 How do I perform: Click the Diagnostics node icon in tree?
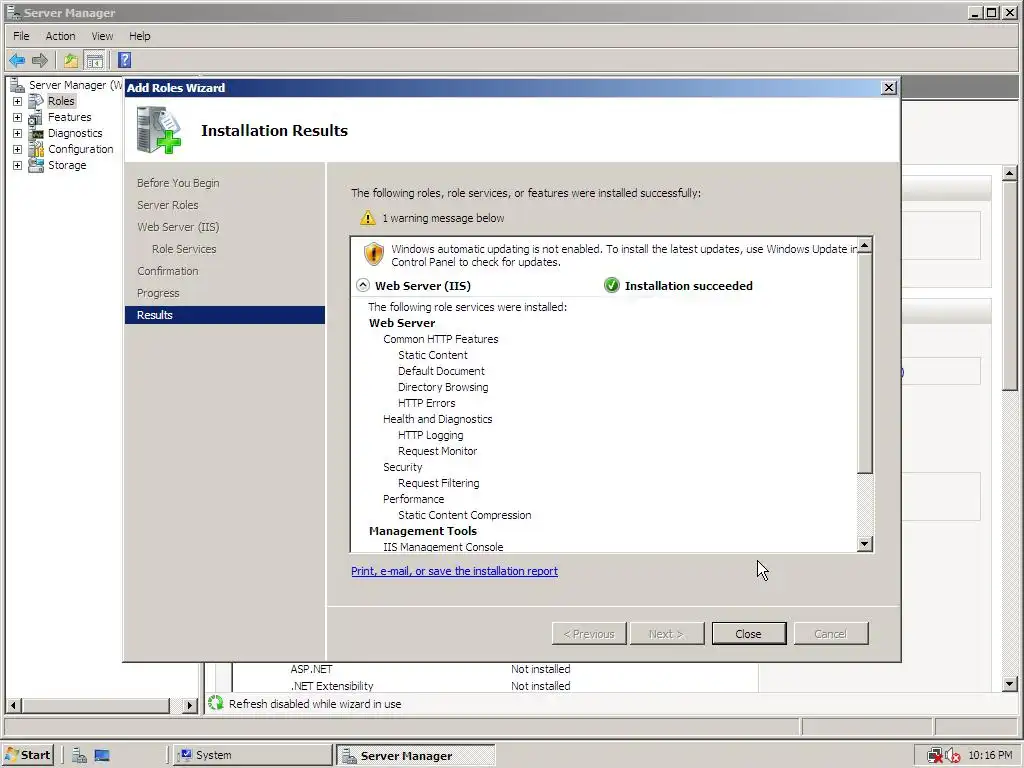[36, 133]
